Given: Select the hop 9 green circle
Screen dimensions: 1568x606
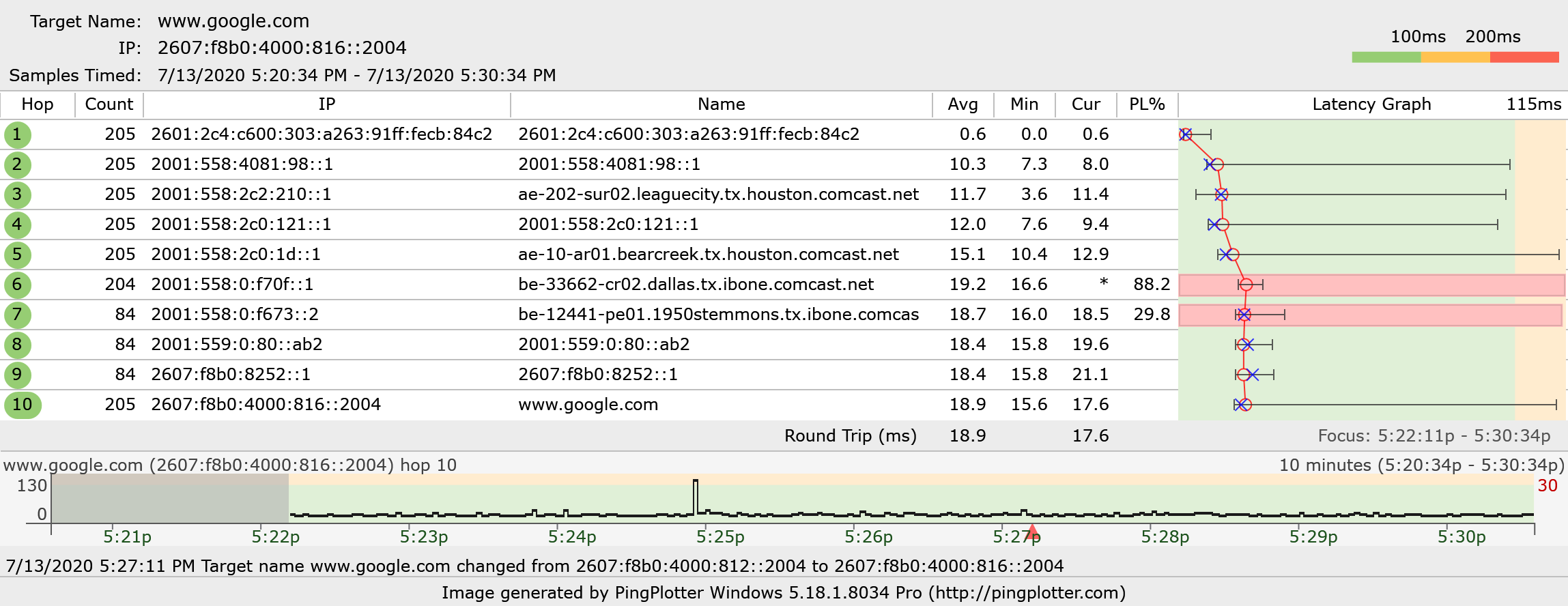Looking at the screenshot, I should coord(17,375).
